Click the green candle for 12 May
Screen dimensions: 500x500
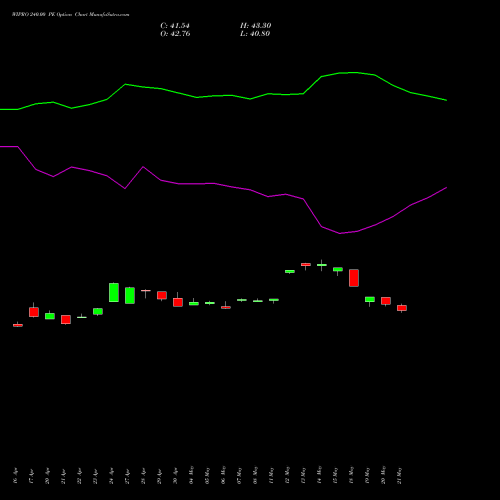290,271
